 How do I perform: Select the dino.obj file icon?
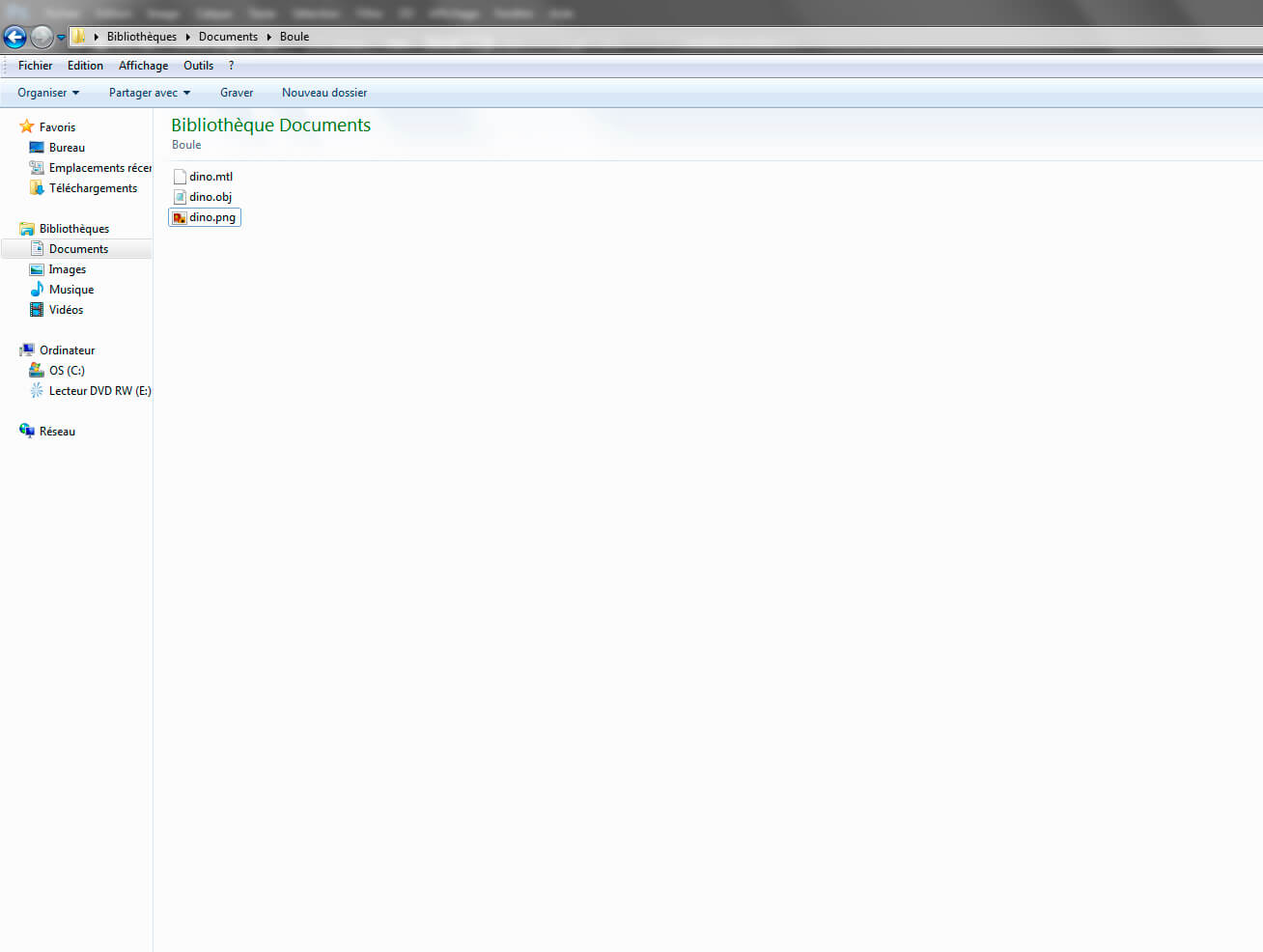[x=180, y=197]
